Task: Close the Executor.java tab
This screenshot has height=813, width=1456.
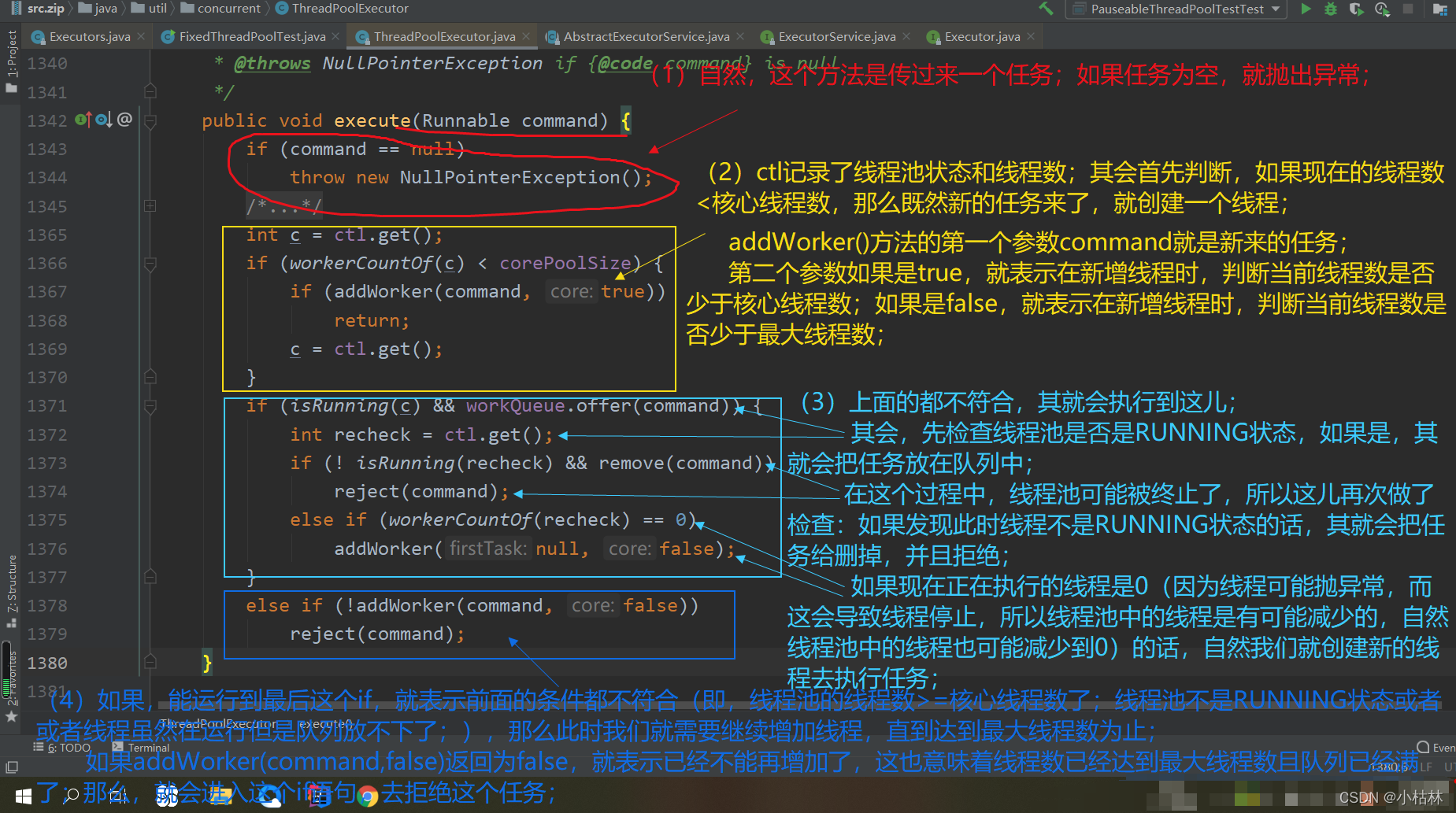Action: tap(1031, 36)
